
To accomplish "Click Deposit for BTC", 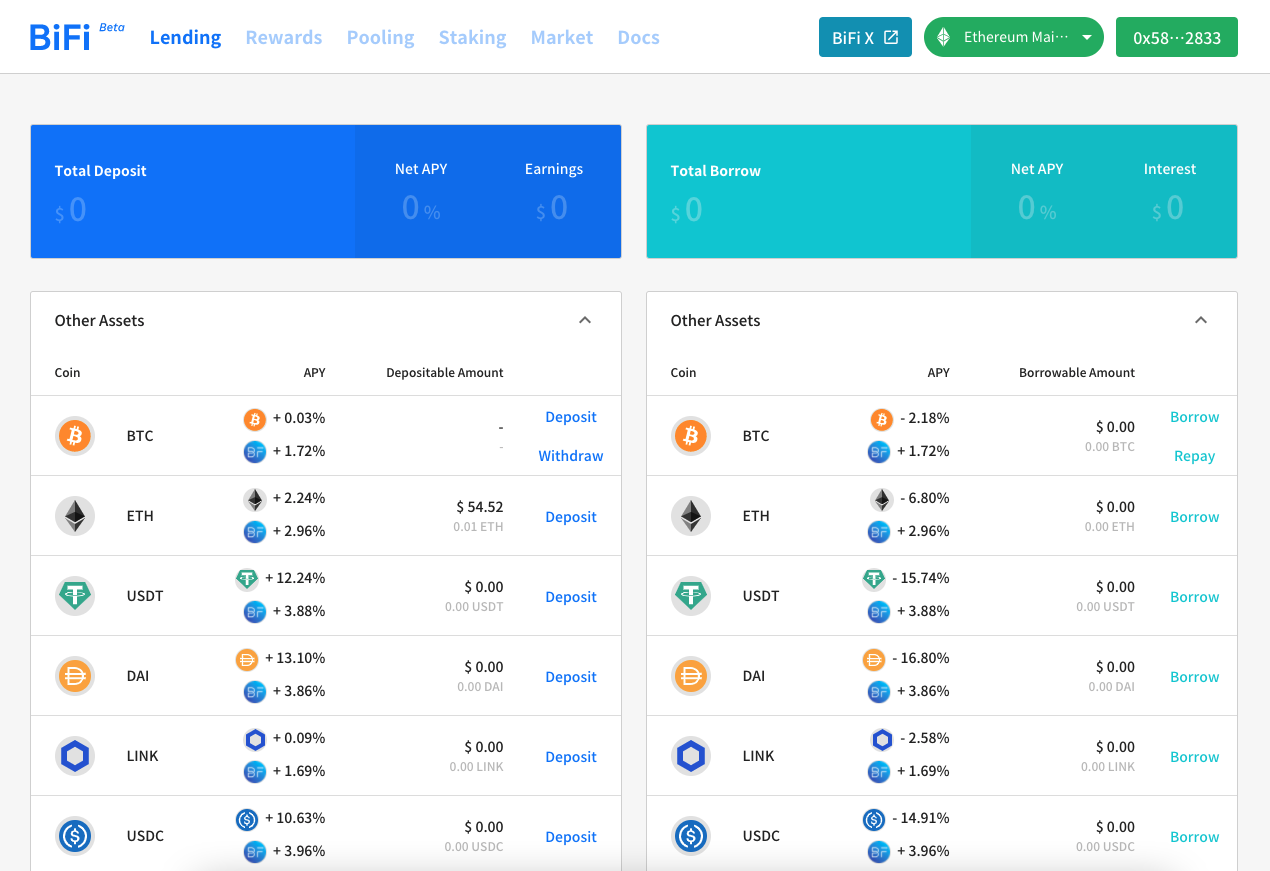I will coord(571,417).
